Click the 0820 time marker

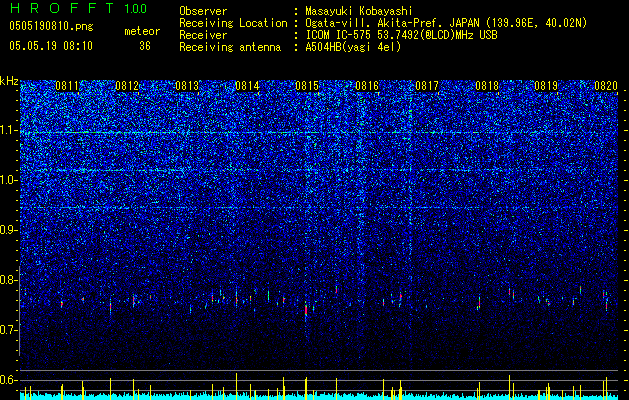(x=606, y=86)
